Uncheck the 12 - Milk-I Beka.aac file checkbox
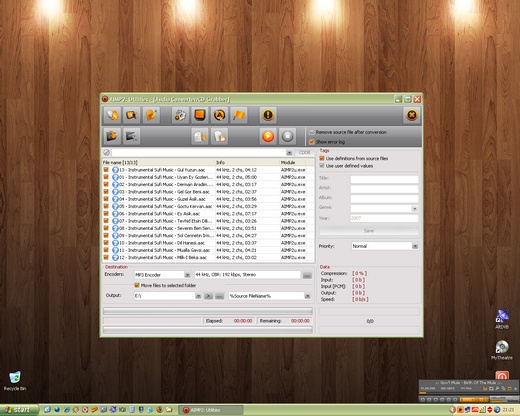Image resolution: width=520 pixels, height=416 pixels. coord(106,257)
